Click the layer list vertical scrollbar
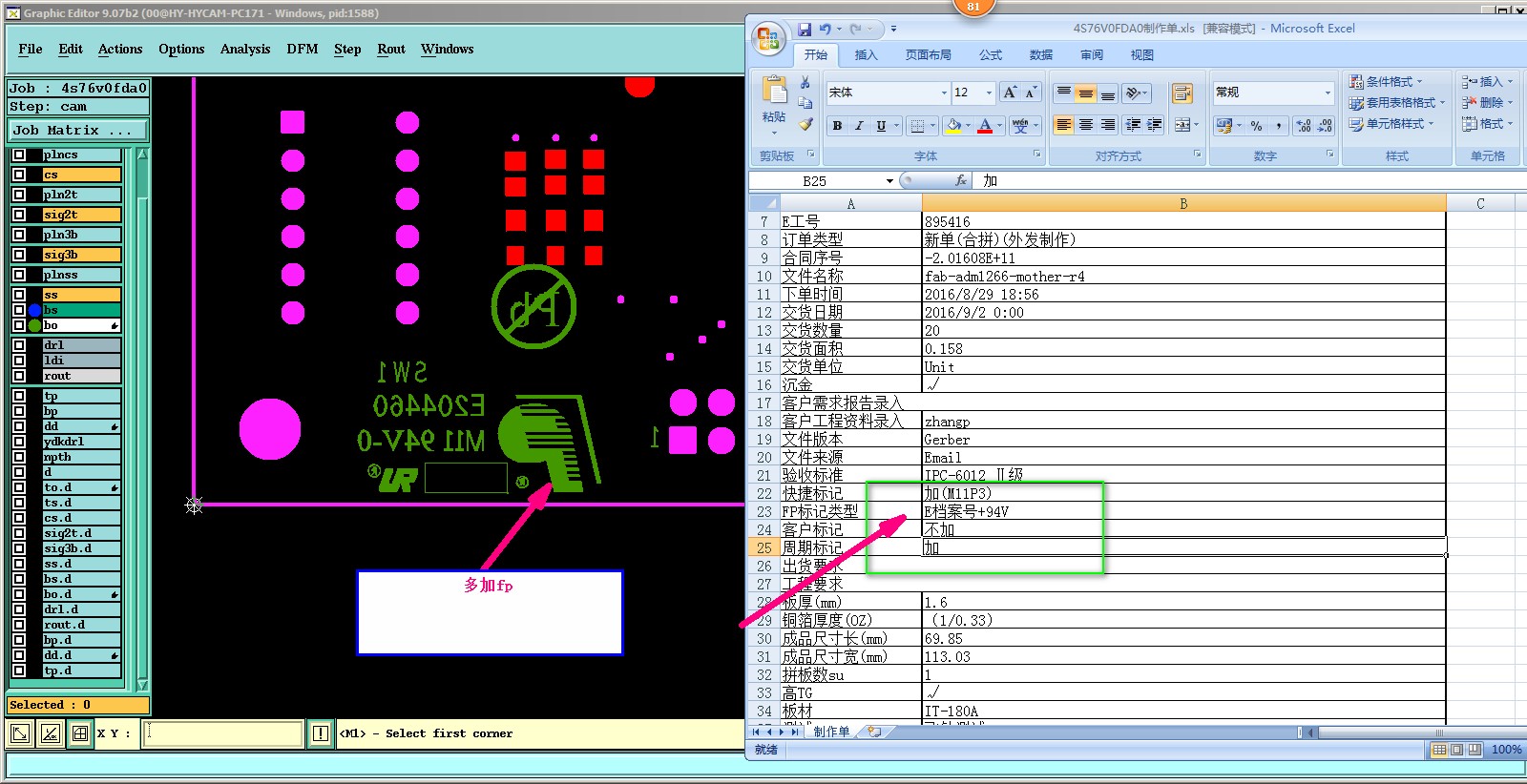The width and height of the screenshot is (1527, 784). tap(142, 419)
